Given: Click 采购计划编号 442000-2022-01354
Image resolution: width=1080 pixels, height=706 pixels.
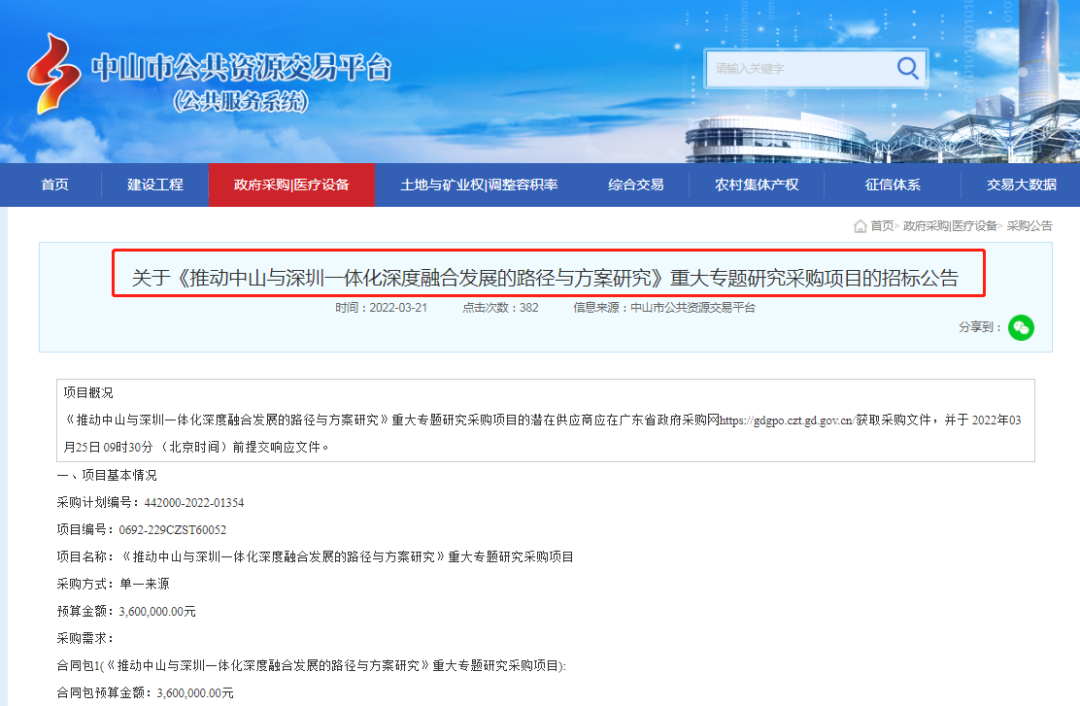Looking at the screenshot, I should pos(150,503).
